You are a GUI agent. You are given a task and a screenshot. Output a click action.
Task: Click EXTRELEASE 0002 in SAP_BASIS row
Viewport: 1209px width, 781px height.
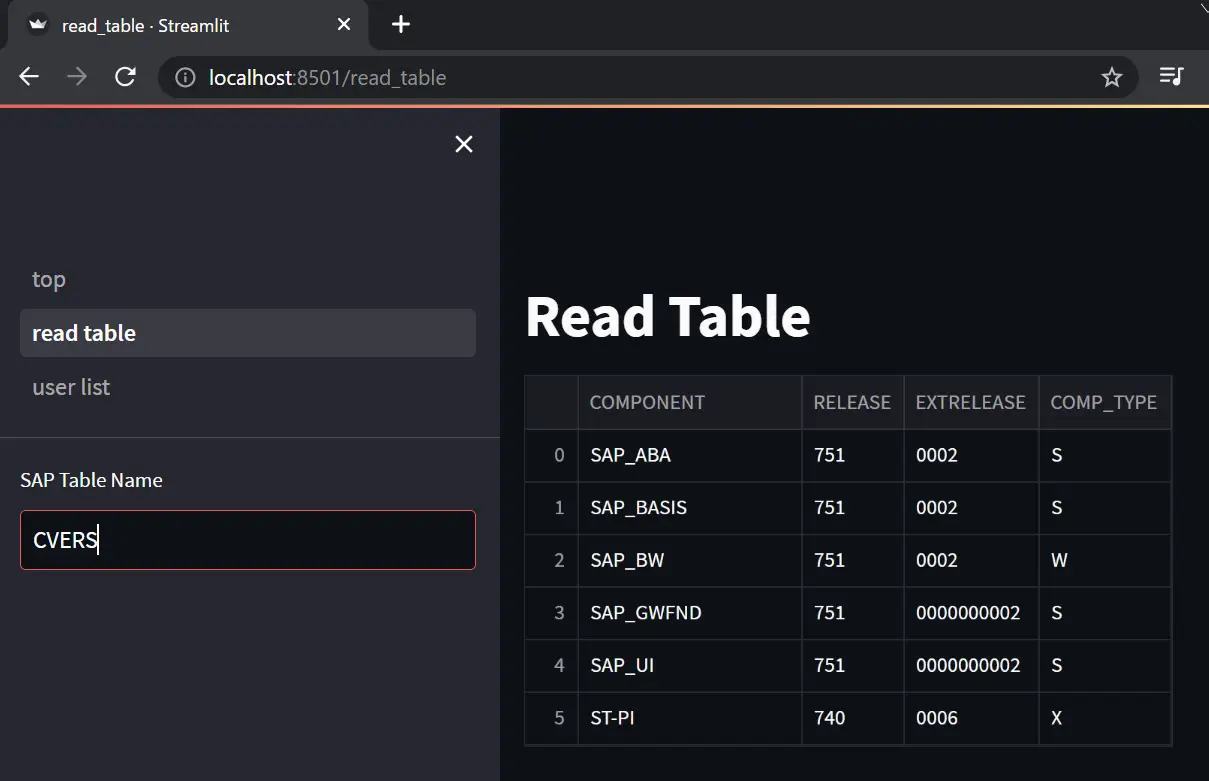pyautogui.click(x=971, y=508)
